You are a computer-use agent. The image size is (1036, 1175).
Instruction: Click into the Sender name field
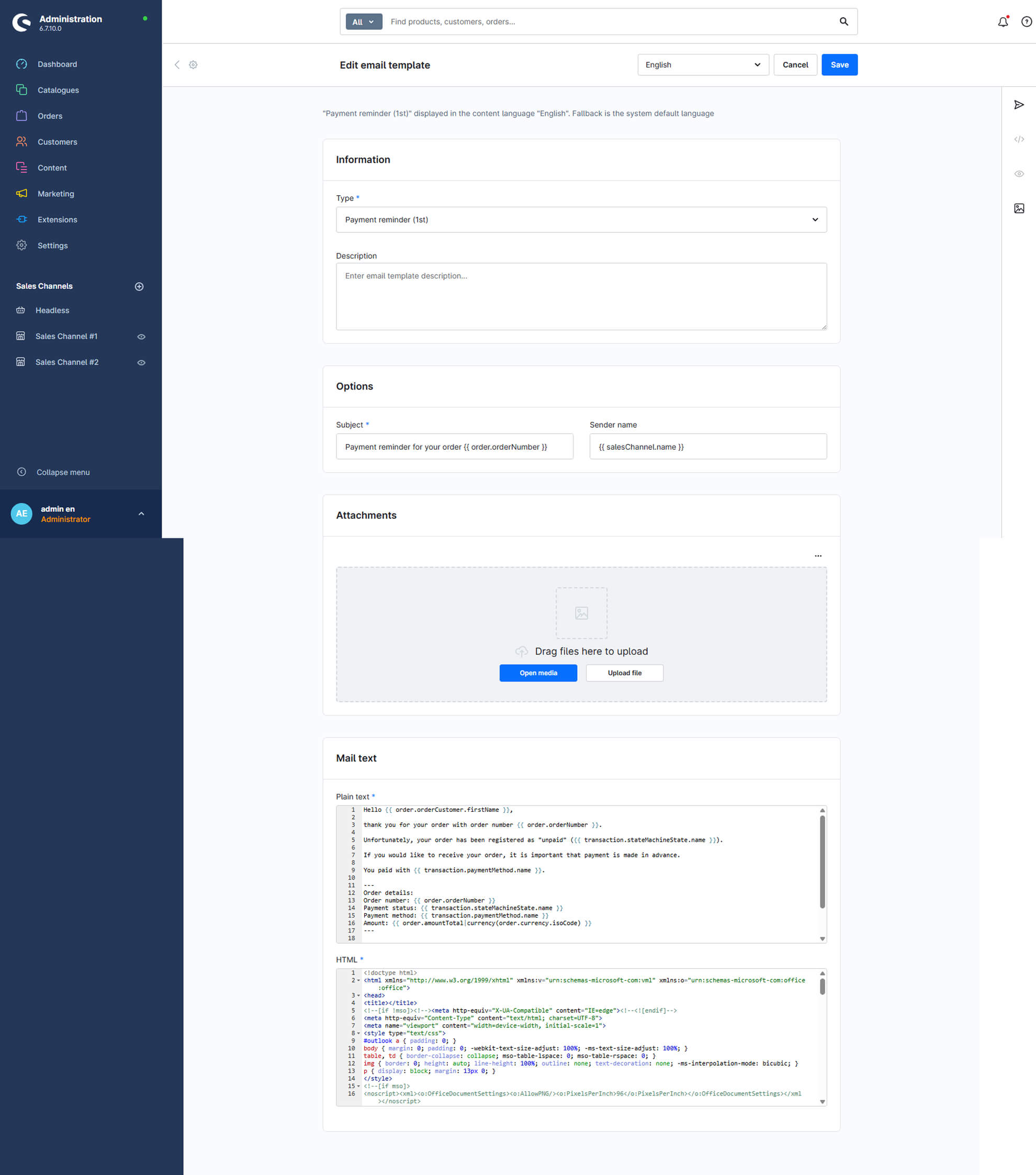pos(708,446)
